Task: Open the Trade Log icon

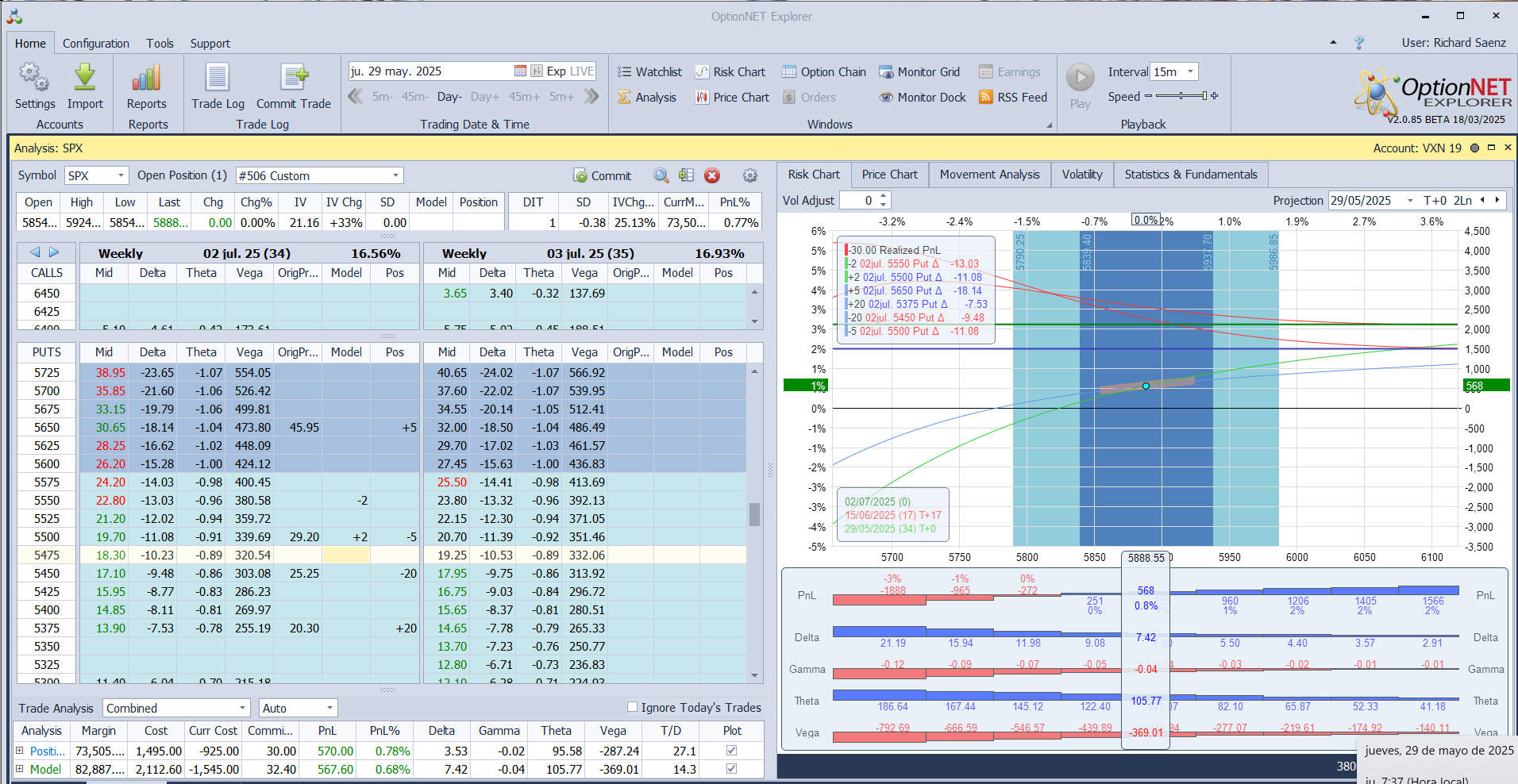Action: (x=218, y=78)
